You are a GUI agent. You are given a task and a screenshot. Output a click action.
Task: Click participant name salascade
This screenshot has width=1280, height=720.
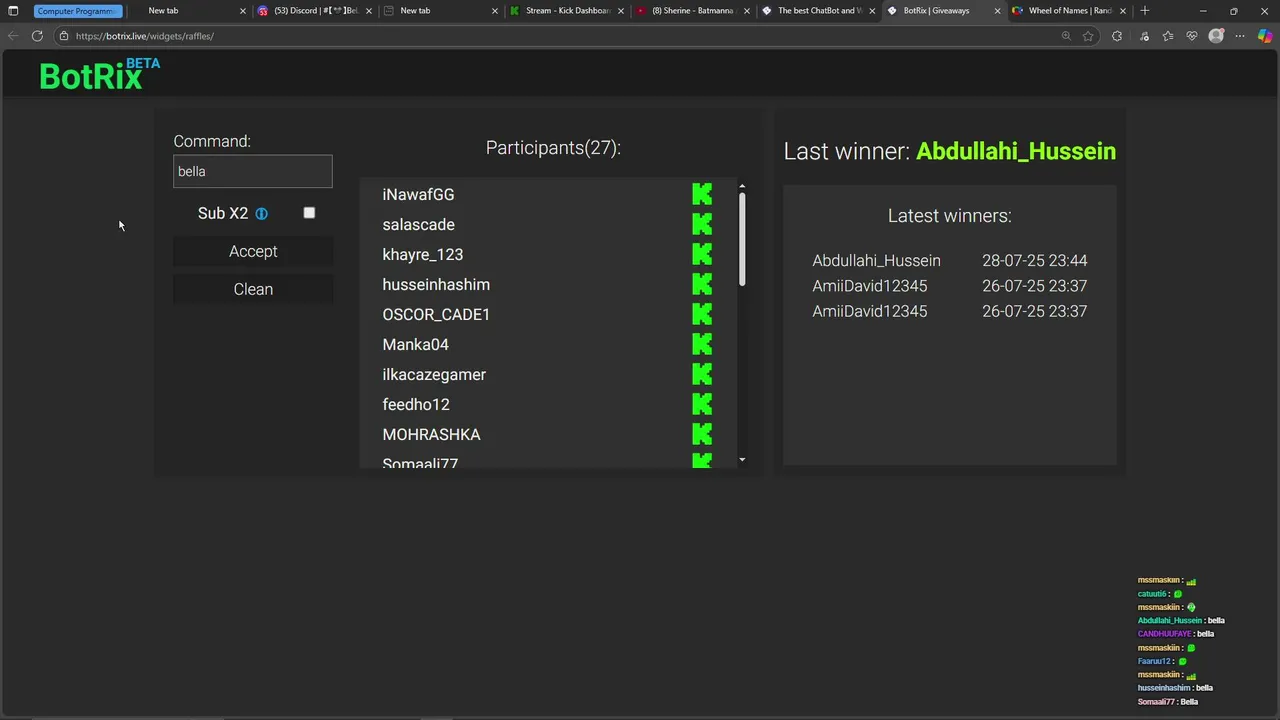point(418,224)
